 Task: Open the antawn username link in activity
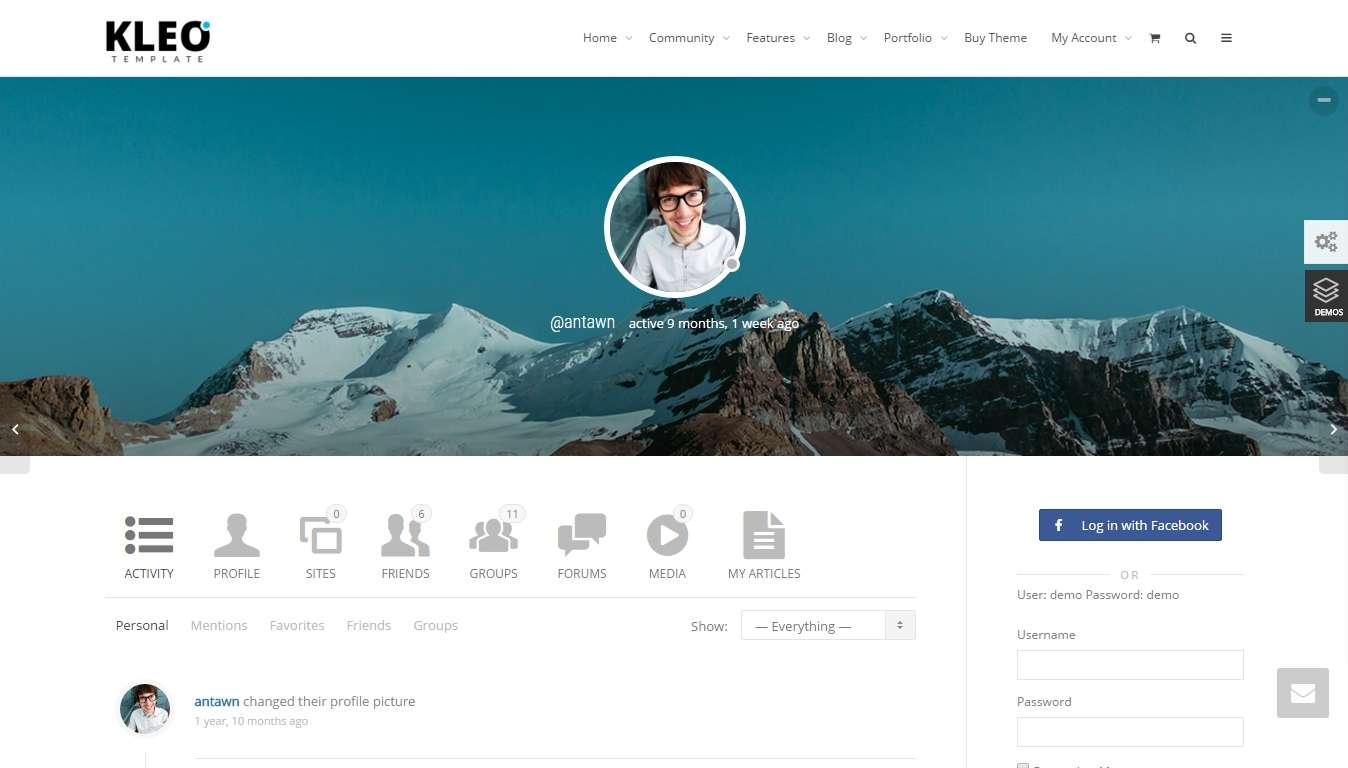coord(217,702)
